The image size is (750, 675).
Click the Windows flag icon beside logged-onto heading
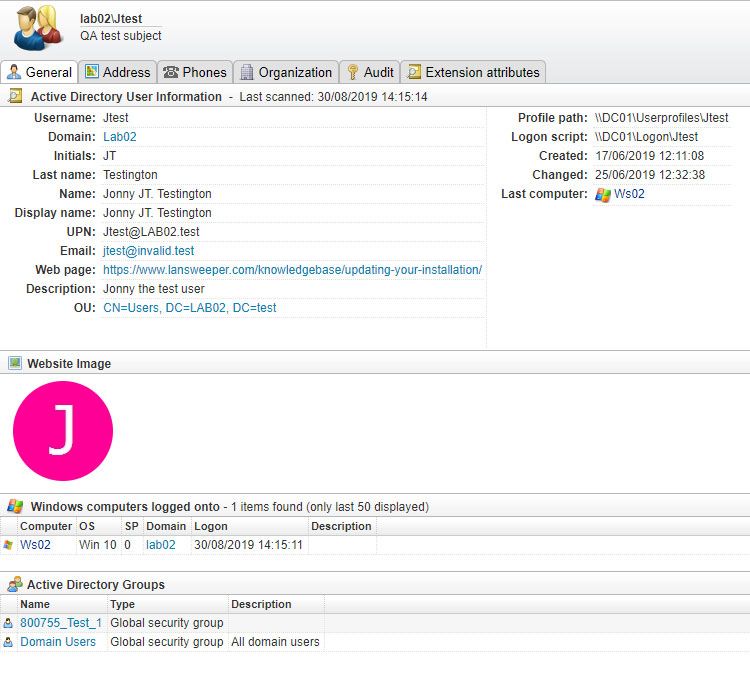(15, 507)
